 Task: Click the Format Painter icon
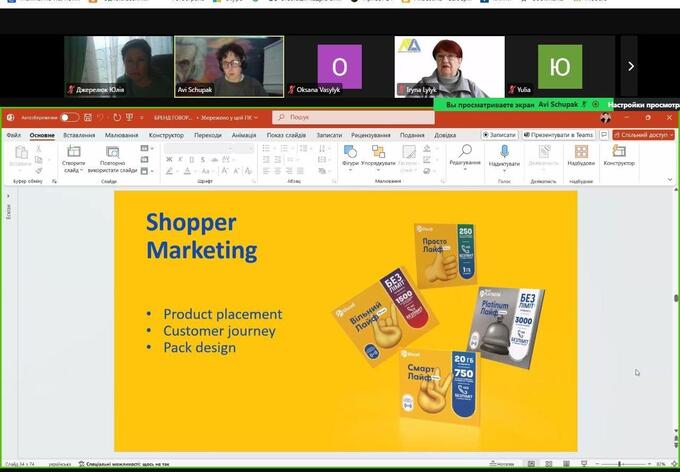coord(39,170)
